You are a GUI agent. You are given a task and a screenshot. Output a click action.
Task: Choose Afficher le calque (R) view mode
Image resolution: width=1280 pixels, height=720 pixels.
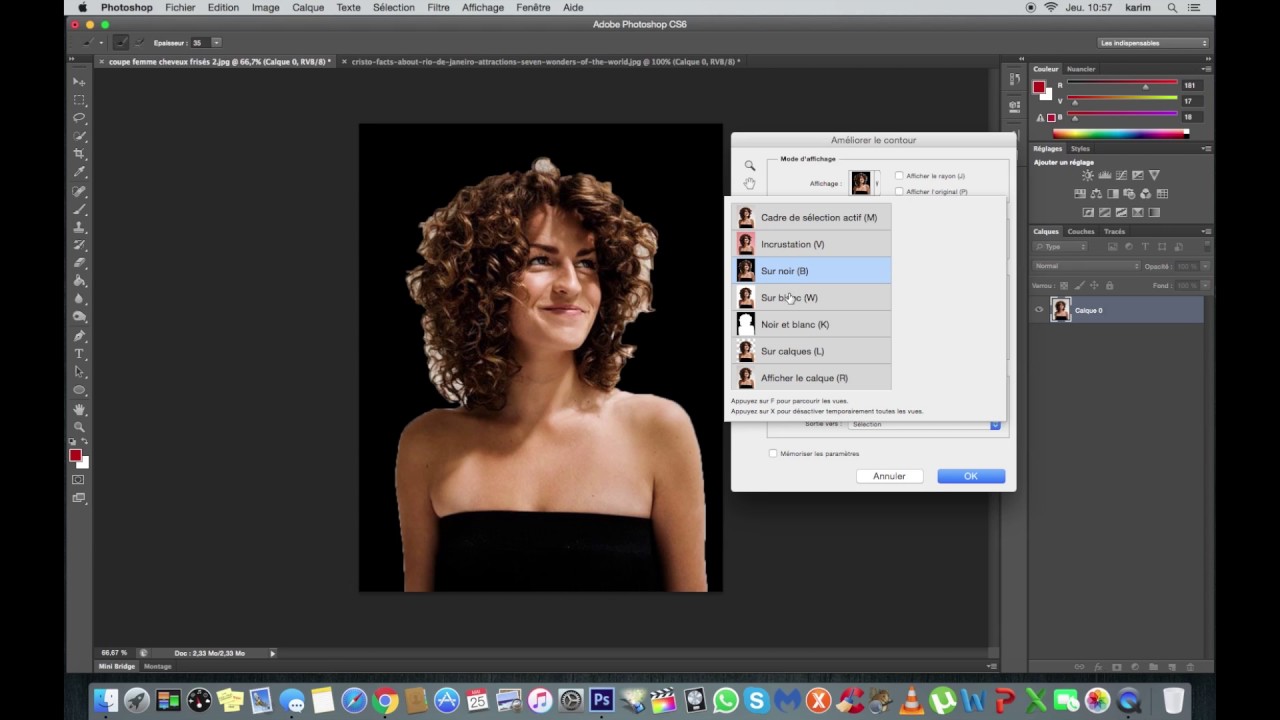click(811, 378)
